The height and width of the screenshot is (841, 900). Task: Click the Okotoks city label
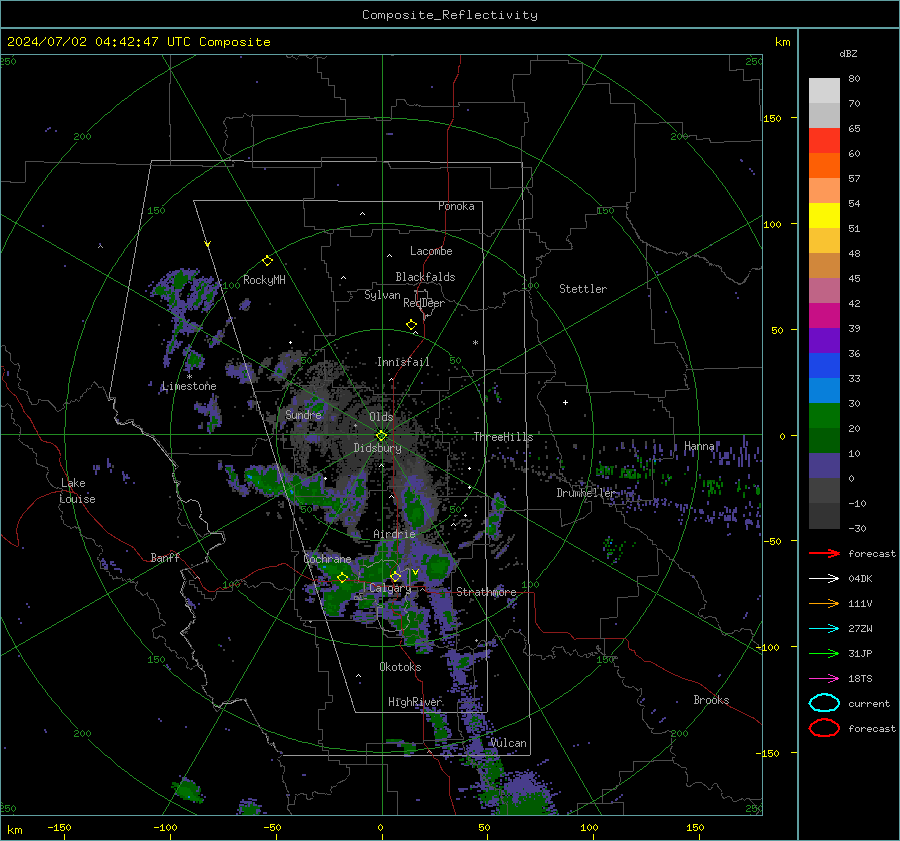(400, 667)
